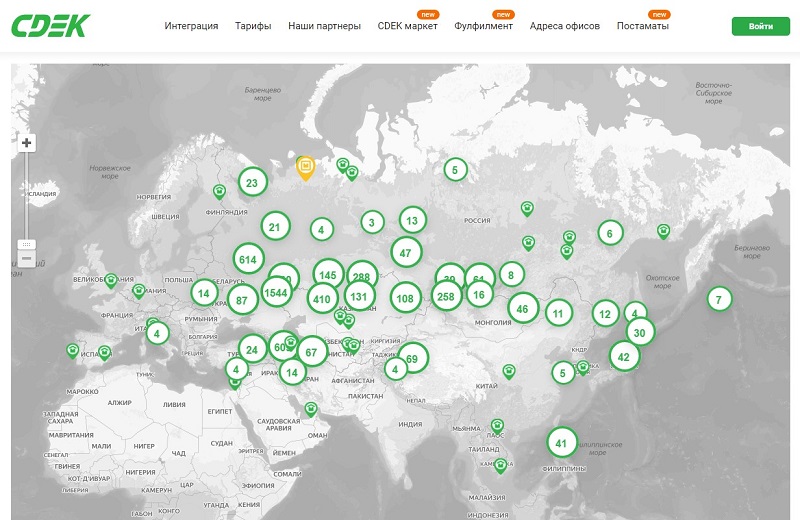Open cluster marker 87

coord(242,301)
